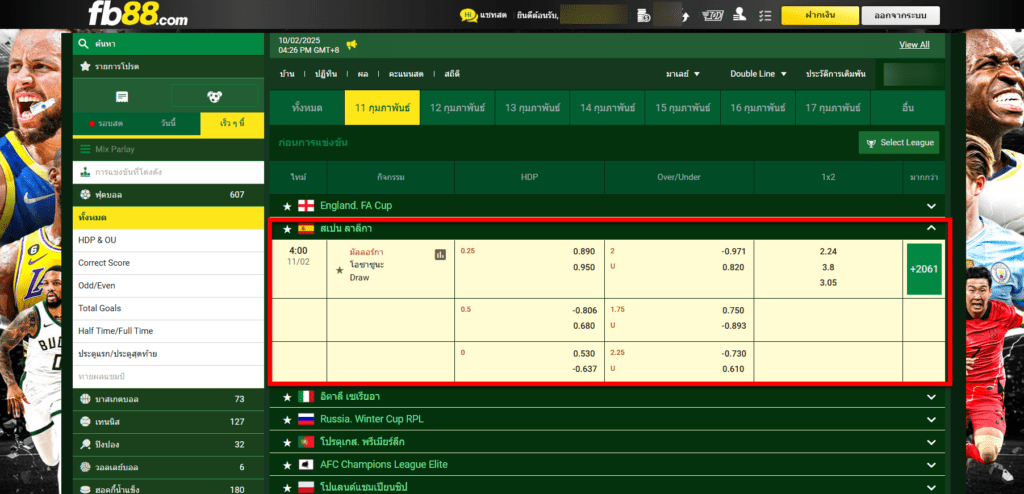Click the search magnifier icon
1024x494 pixels.
(x=84, y=44)
